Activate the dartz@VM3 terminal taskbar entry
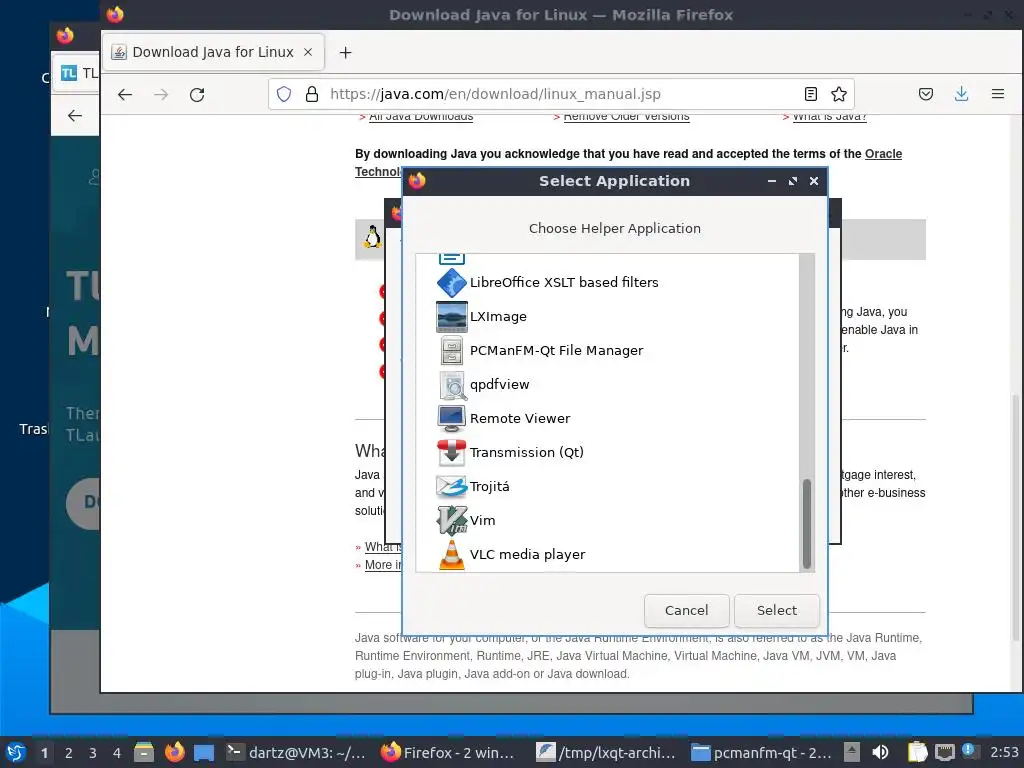 (x=298, y=752)
